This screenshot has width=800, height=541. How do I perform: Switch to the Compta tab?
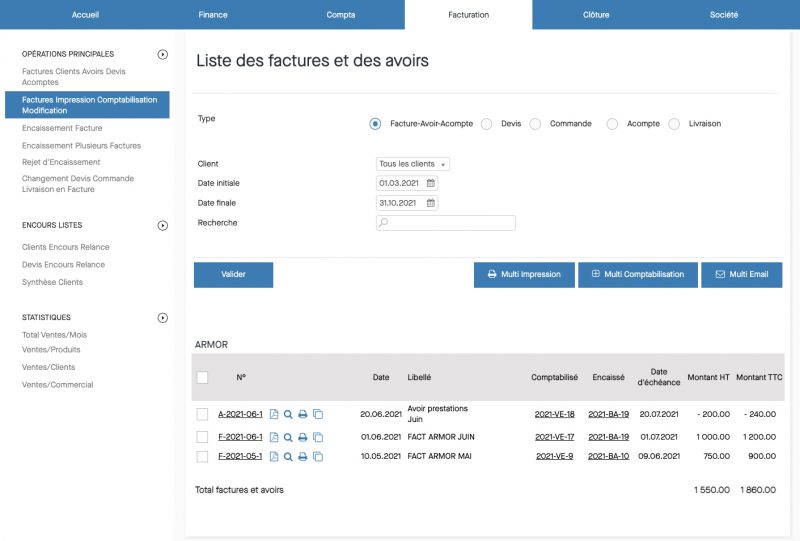341,15
